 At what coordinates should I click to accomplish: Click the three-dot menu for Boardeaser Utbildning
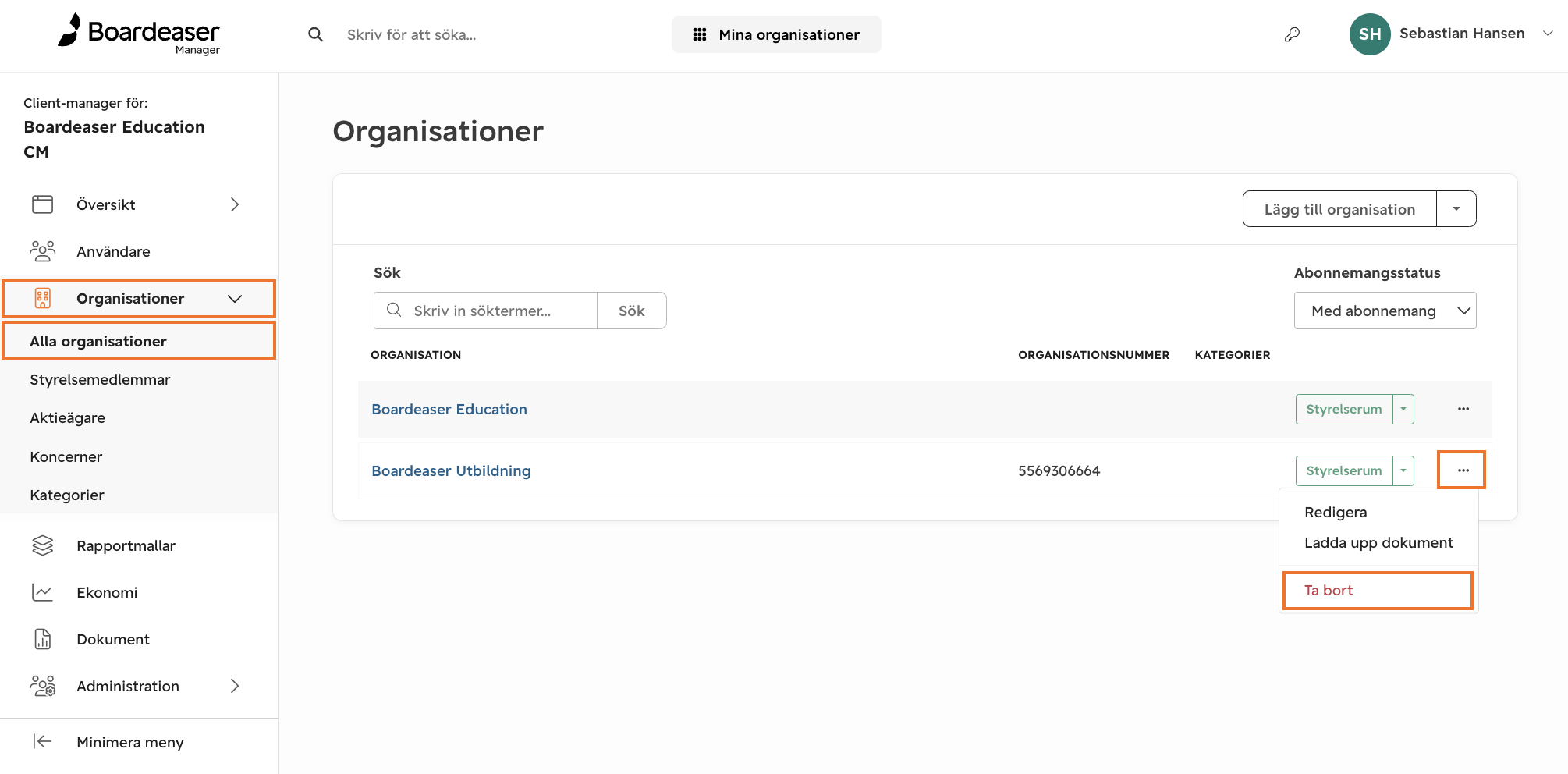coord(1463,470)
